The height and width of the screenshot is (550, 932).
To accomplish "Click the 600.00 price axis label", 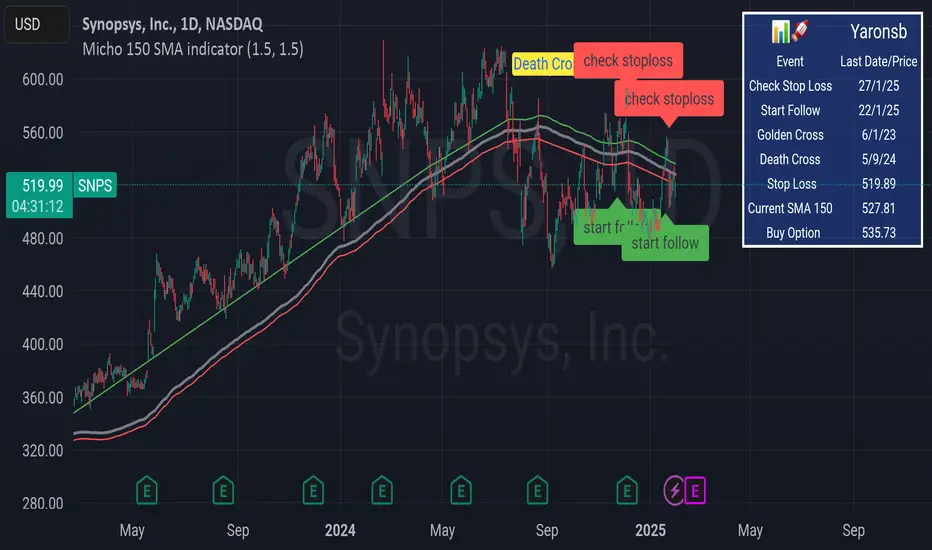I will [x=42, y=80].
